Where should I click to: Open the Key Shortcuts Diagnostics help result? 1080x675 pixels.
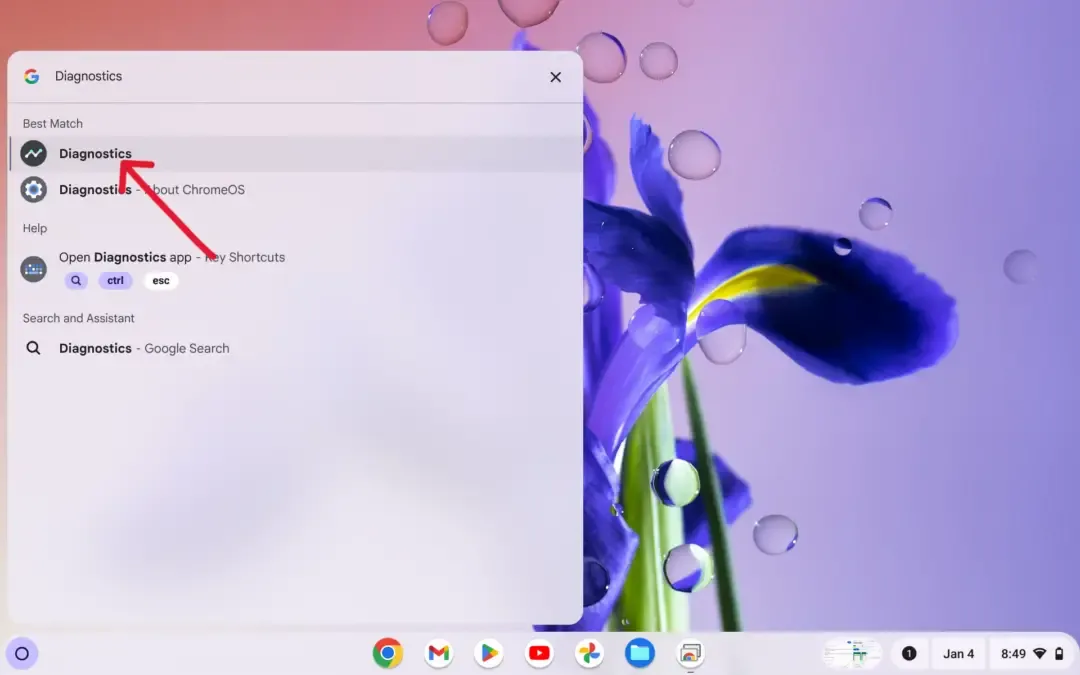(x=296, y=267)
